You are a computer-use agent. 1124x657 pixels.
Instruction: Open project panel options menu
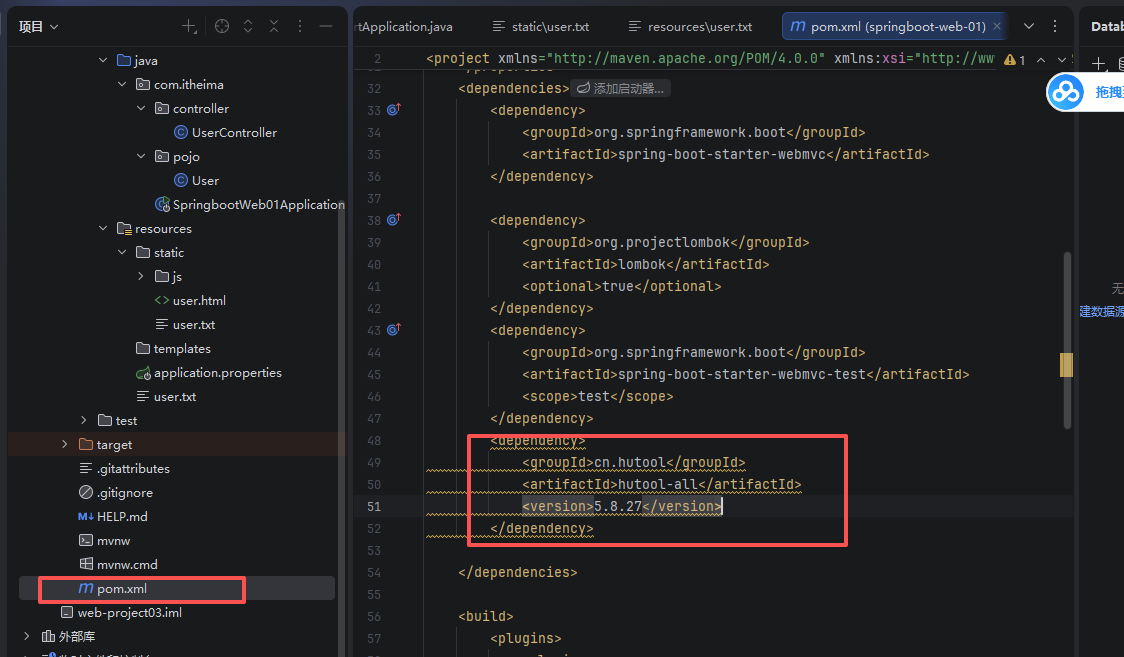click(x=300, y=27)
